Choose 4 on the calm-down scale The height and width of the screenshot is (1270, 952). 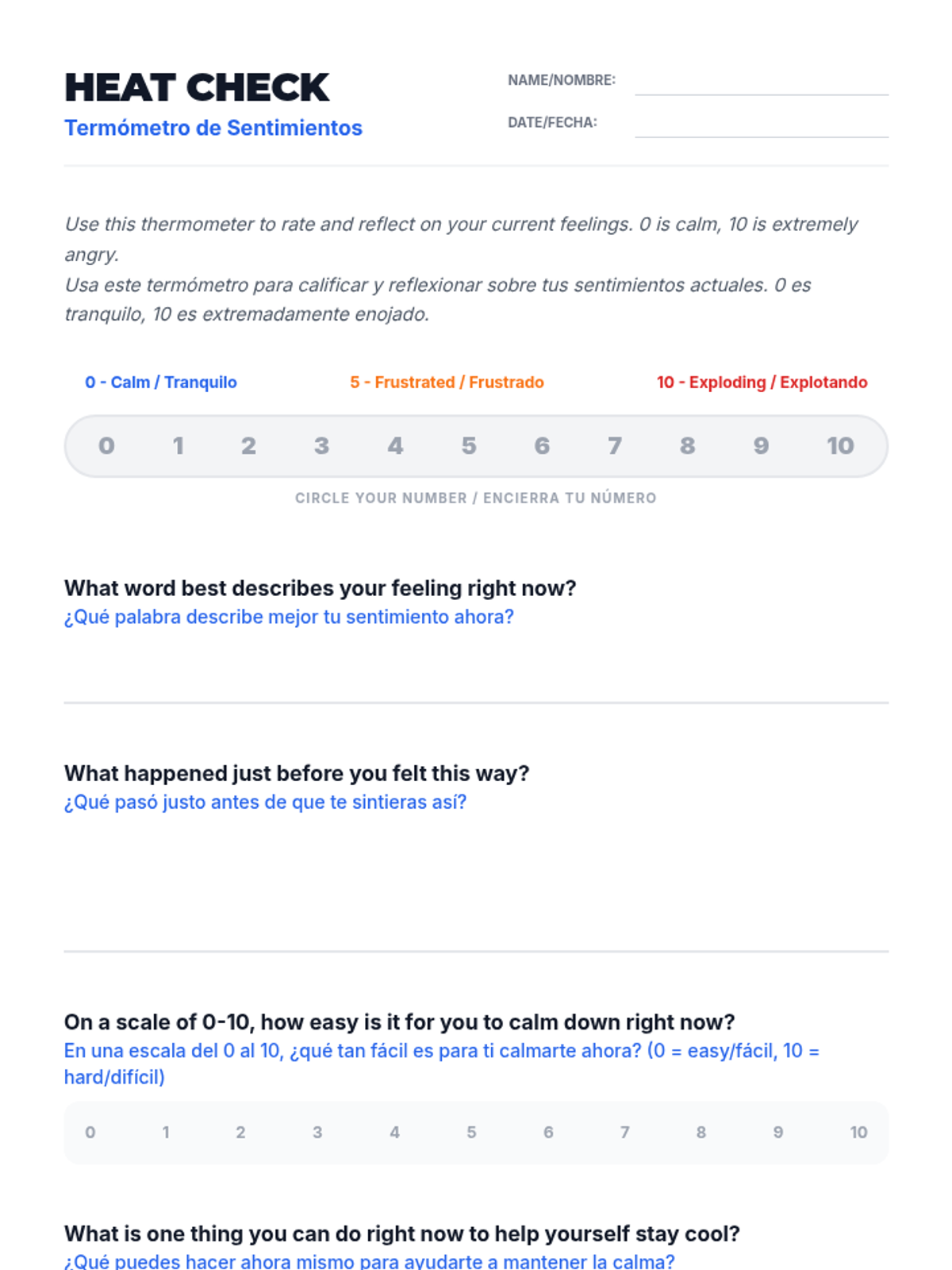click(x=394, y=1133)
